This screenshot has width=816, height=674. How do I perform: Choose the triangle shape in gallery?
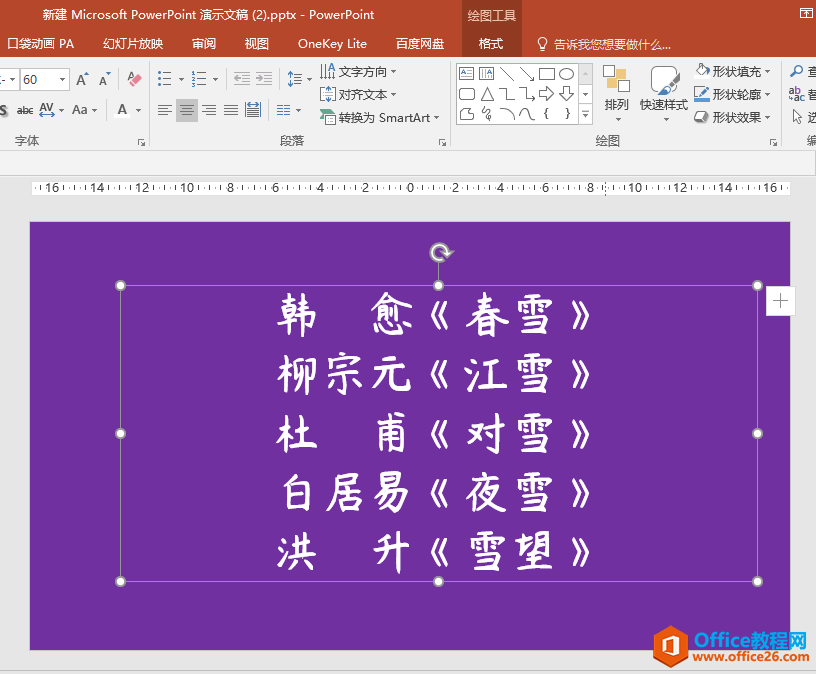tap(487, 94)
